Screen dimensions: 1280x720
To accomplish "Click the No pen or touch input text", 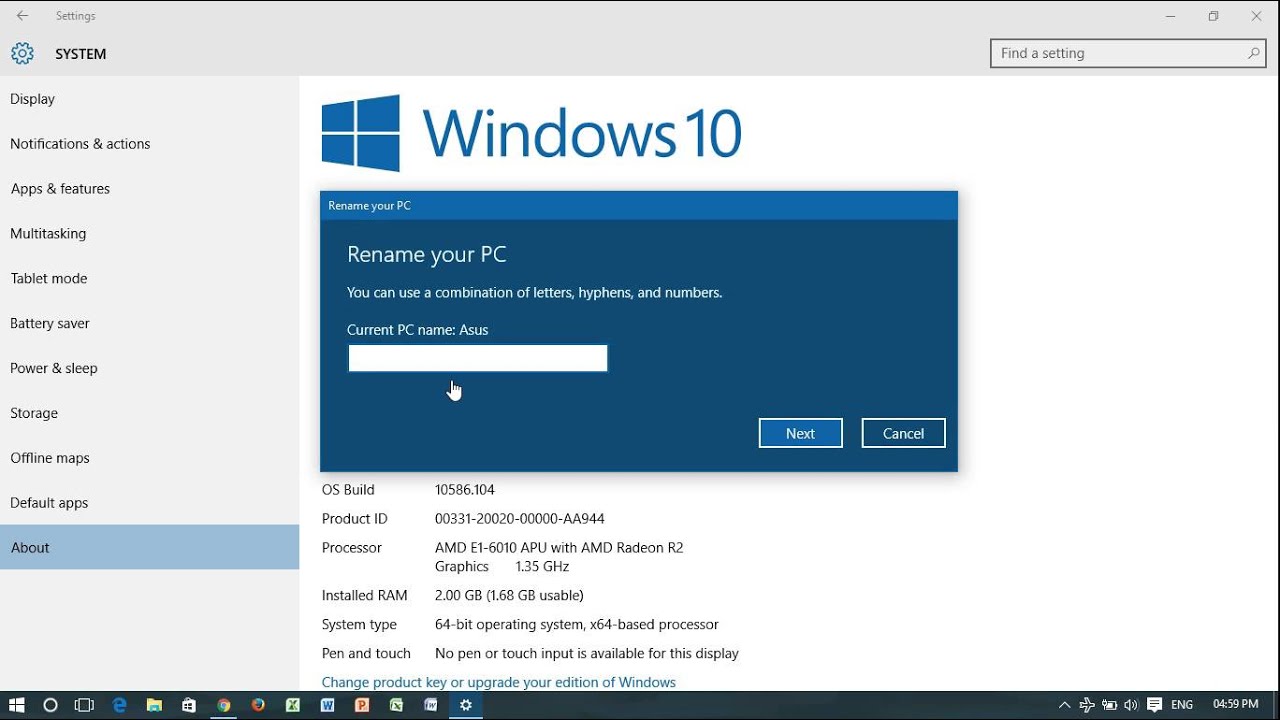I will tap(587, 653).
